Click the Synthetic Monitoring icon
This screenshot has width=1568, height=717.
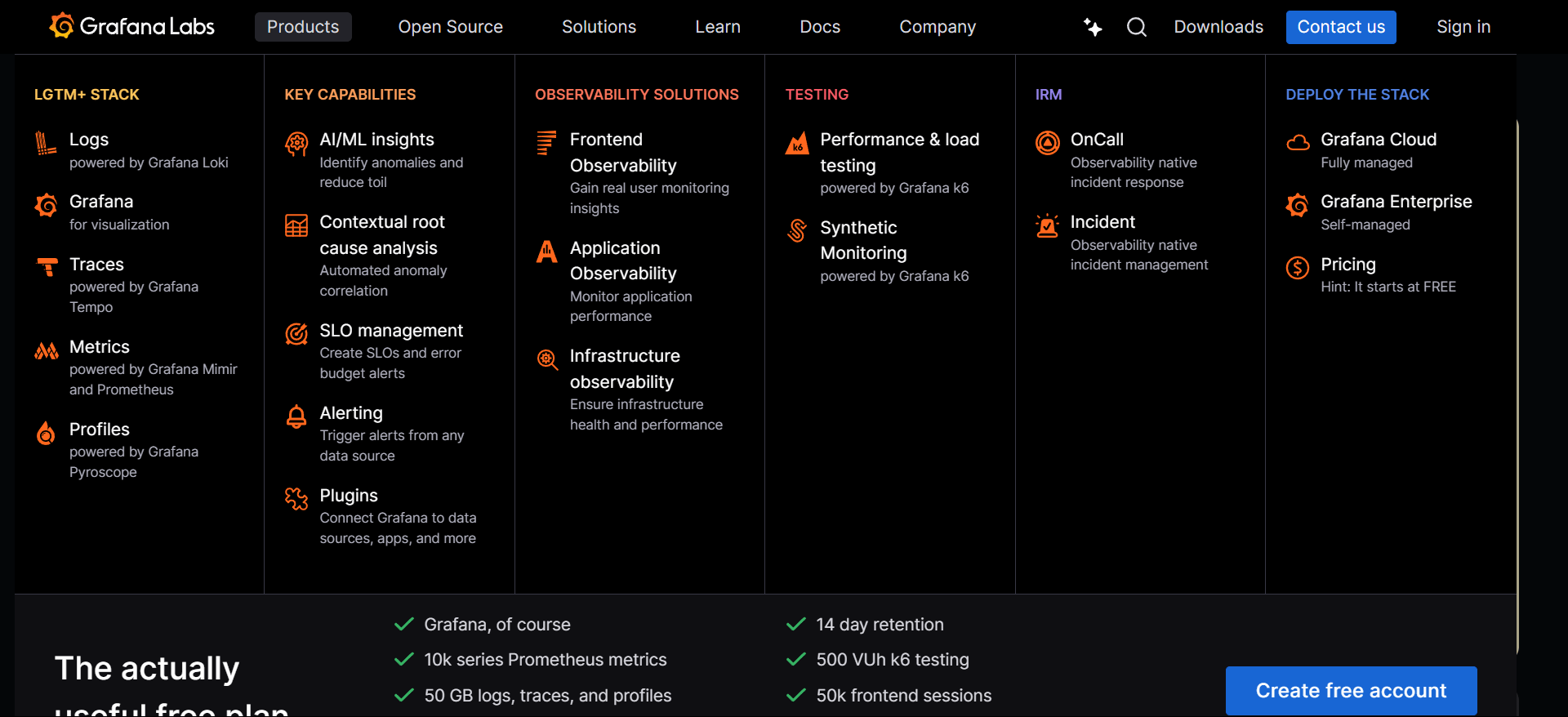coord(797,231)
